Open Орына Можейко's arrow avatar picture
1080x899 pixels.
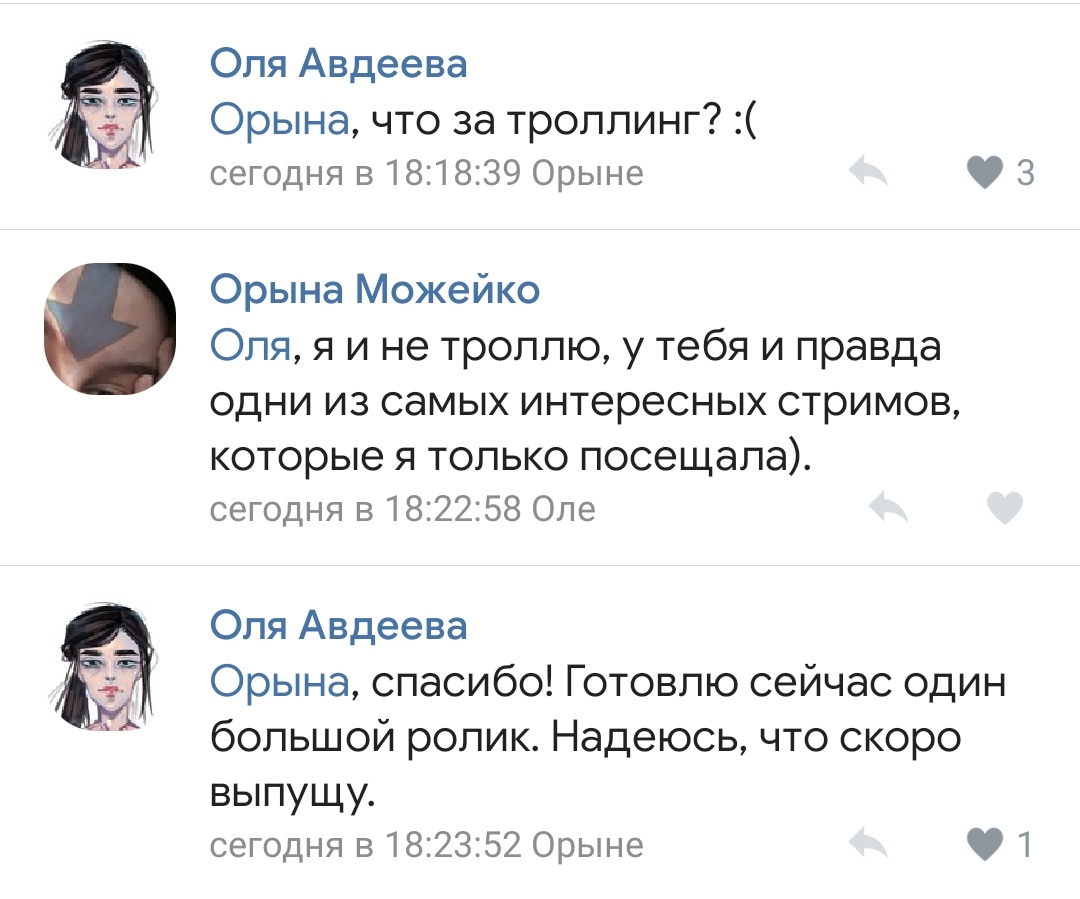pyautogui.click(x=109, y=332)
